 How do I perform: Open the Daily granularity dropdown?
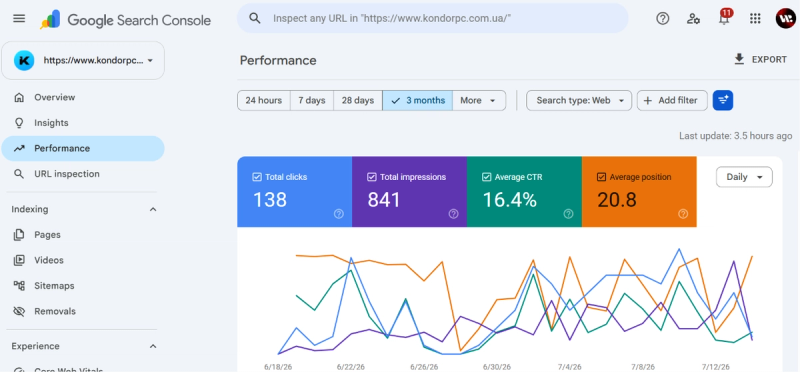click(744, 177)
